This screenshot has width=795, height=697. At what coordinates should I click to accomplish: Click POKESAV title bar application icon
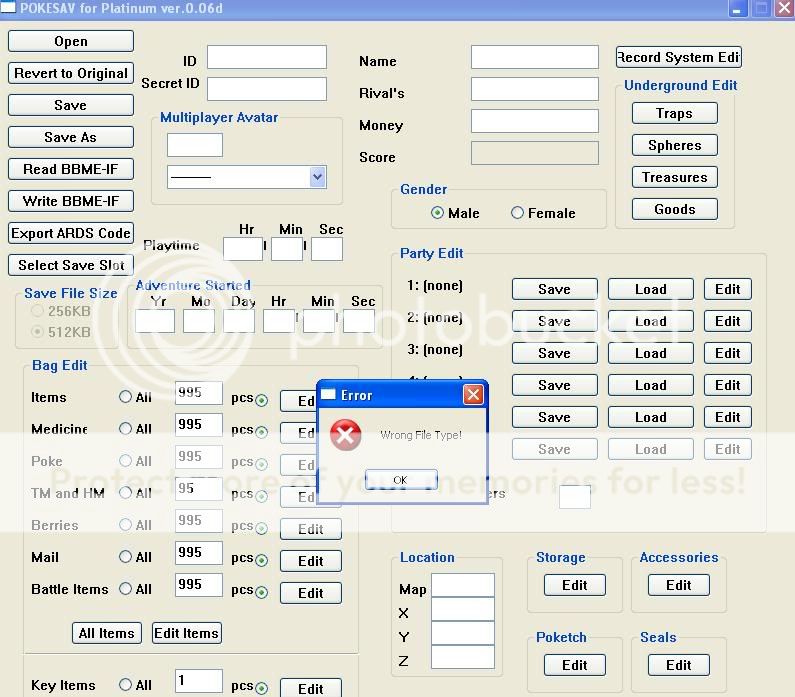pyautogui.click(x=8, y=7)
